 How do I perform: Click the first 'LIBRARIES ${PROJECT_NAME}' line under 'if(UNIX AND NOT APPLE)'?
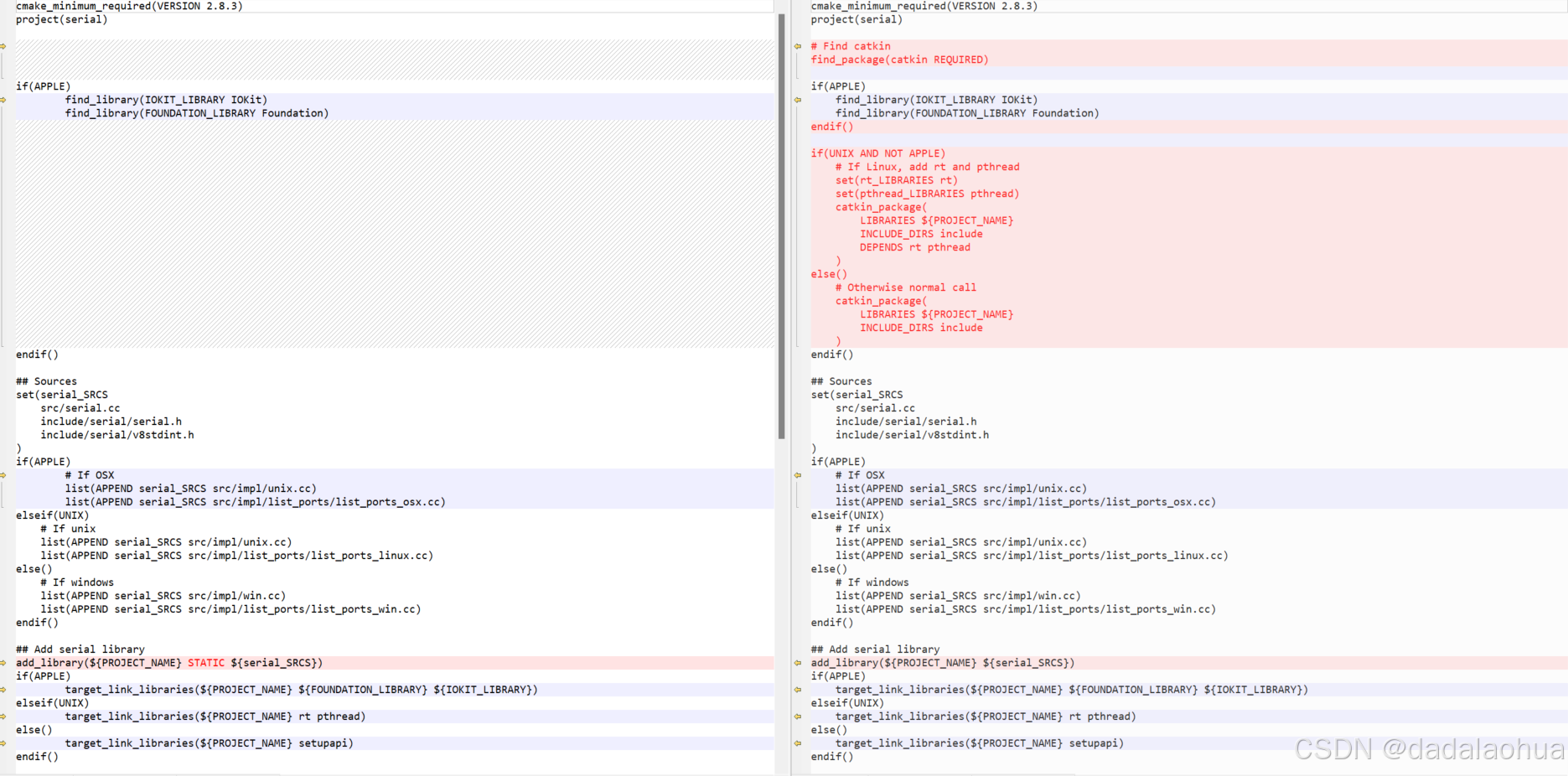[936, 220]
